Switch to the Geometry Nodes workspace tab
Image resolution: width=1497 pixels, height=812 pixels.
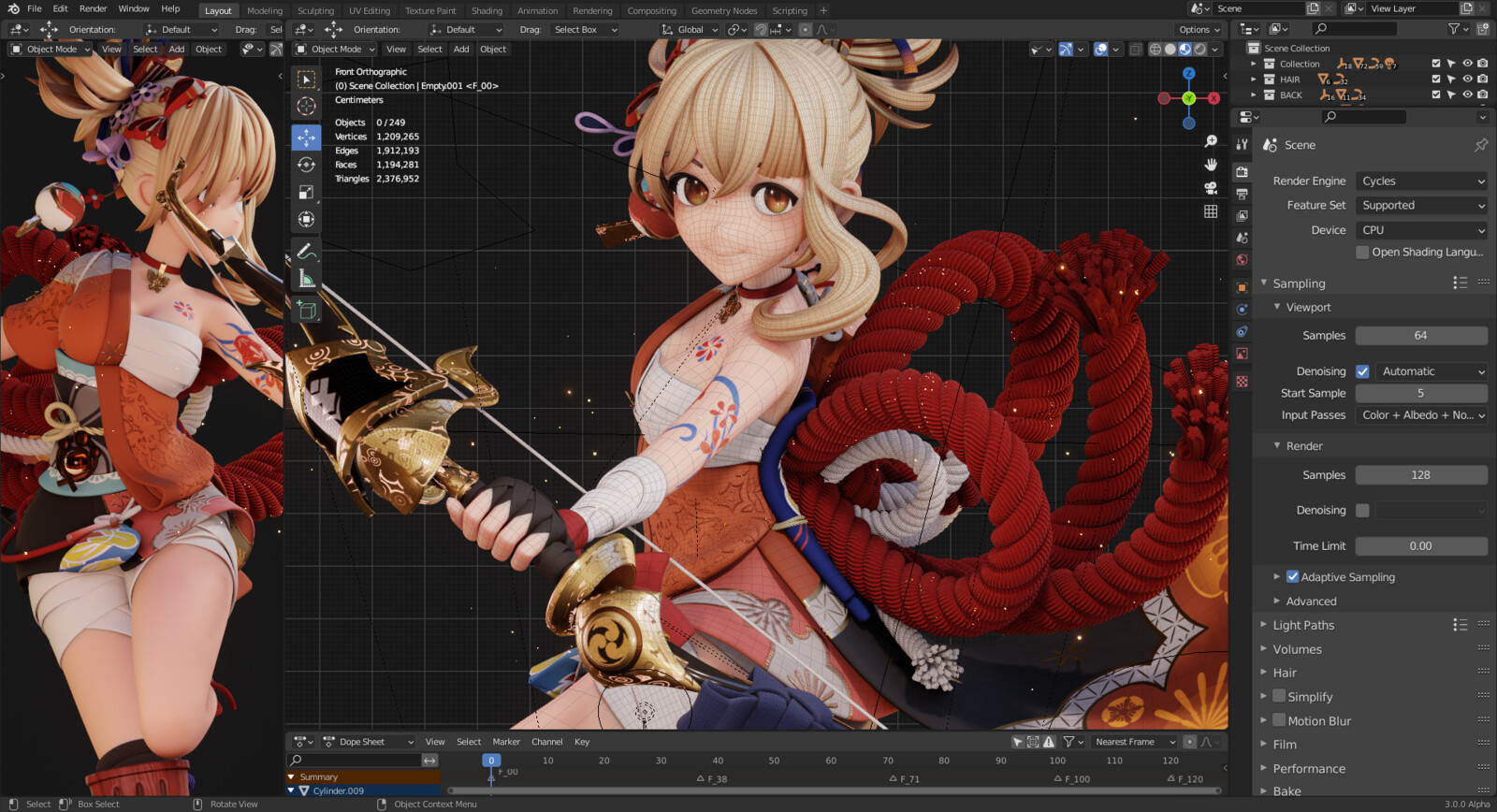click(x=724, y=11)
